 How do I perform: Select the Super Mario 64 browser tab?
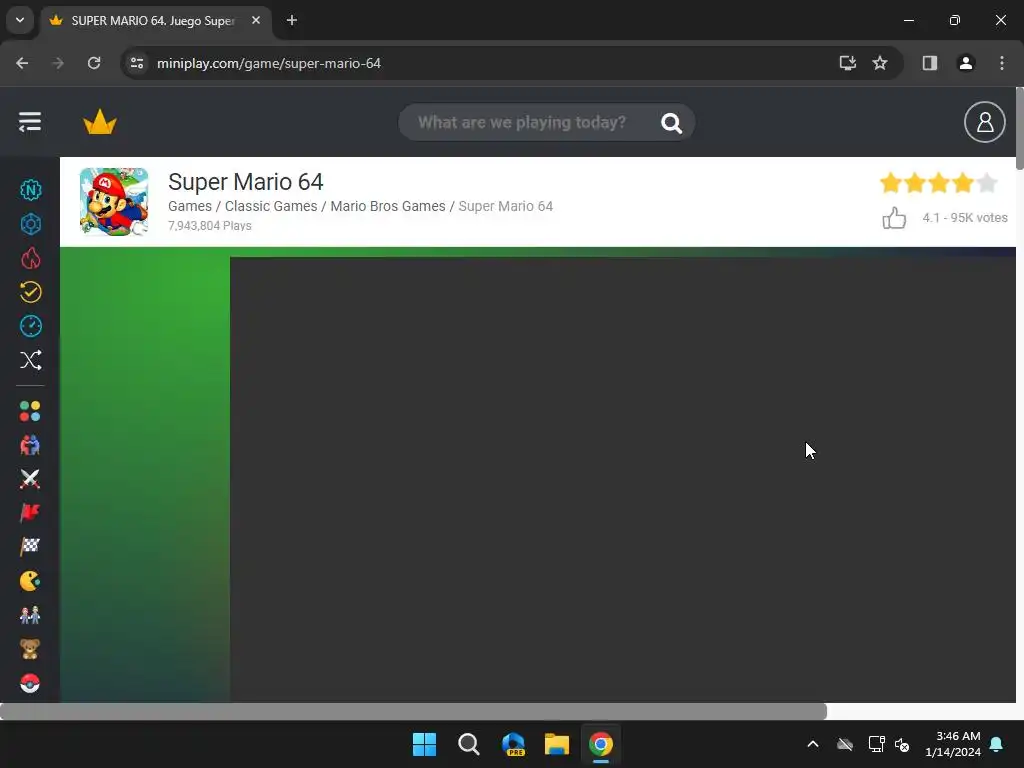tap(155, 20)
